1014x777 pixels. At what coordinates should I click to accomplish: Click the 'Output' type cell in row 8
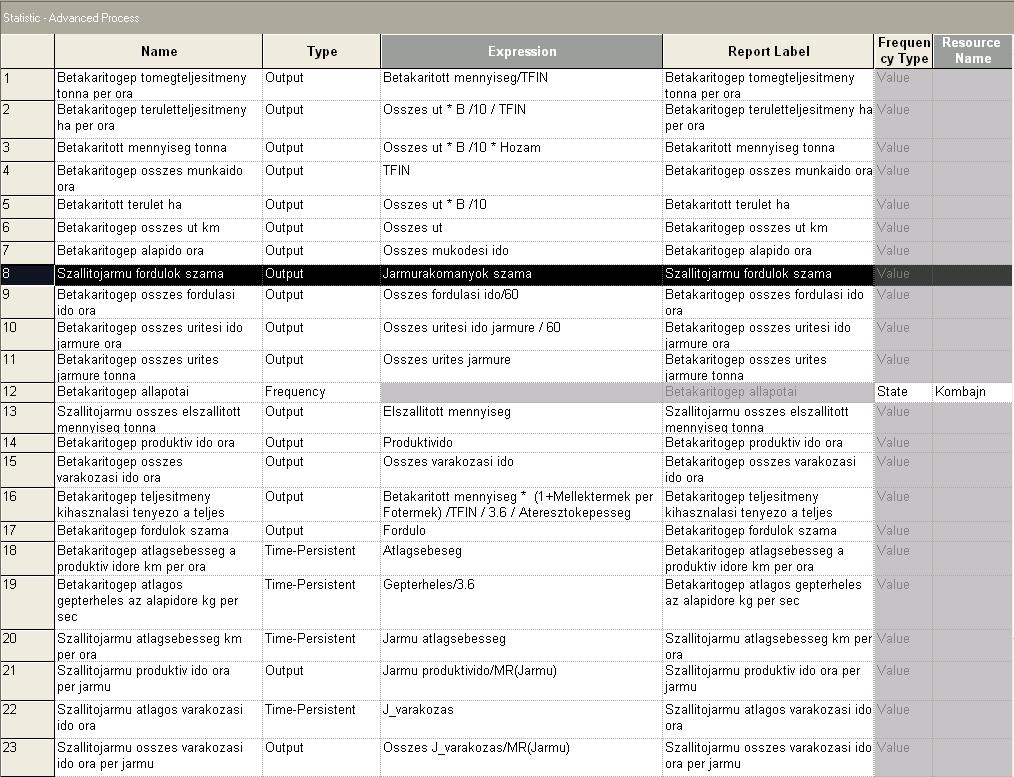321,274
